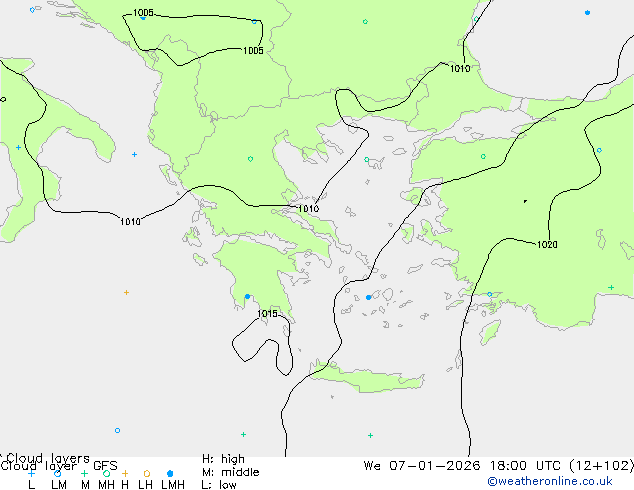The image size is (634, 490).
Task: Click the green plus marker over southern Turkey
Action: (x=611, y=287)
